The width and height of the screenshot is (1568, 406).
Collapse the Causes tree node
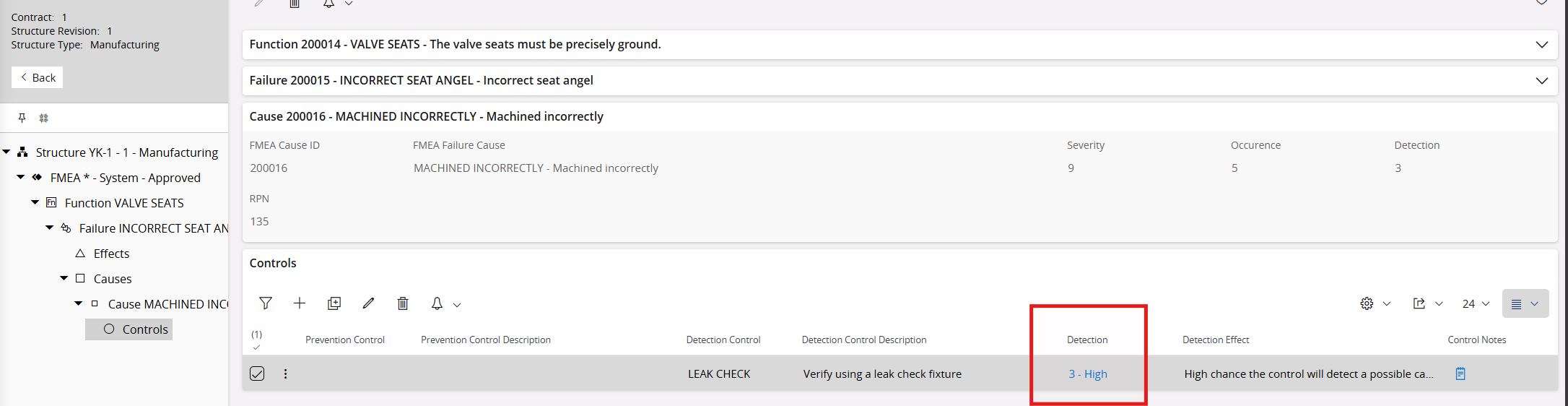pyautogui.click(x=64, y=278)
